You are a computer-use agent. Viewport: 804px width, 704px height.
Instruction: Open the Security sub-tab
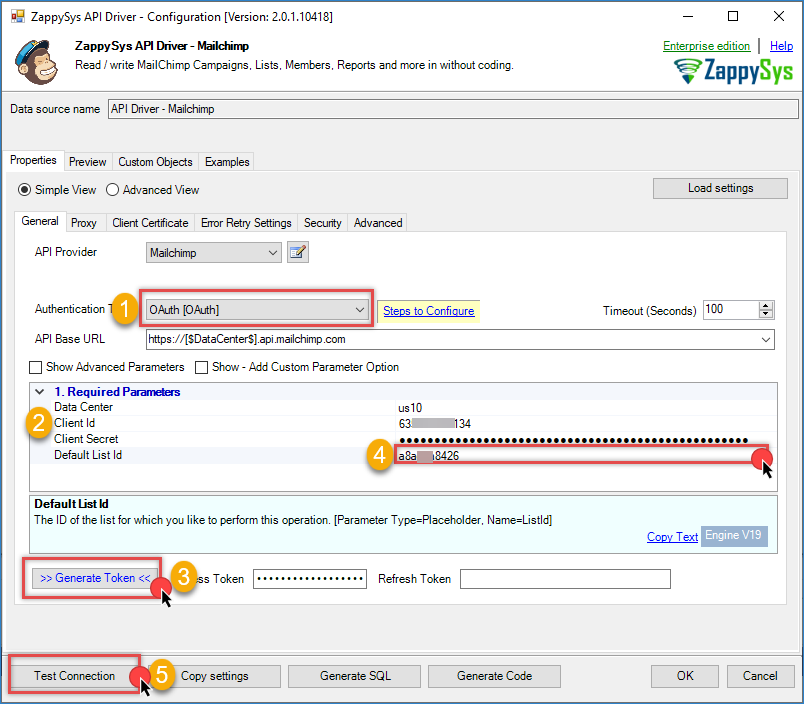pyautogui.click(x=323, y=223)
